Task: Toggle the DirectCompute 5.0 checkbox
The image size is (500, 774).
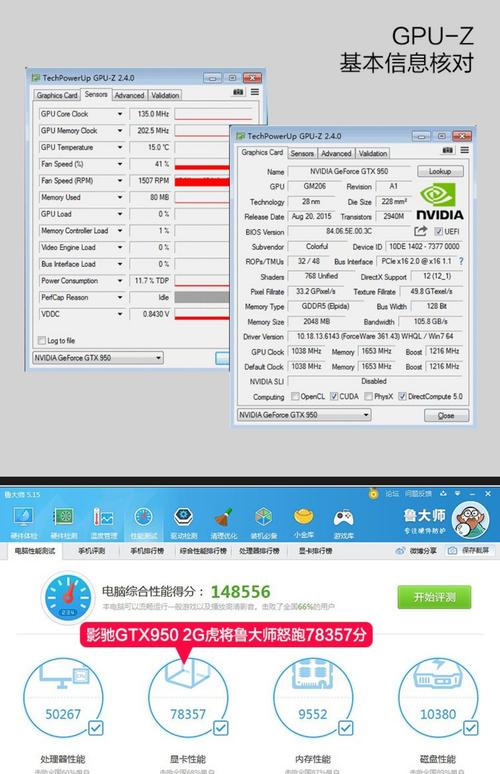Action: point(402,396)
